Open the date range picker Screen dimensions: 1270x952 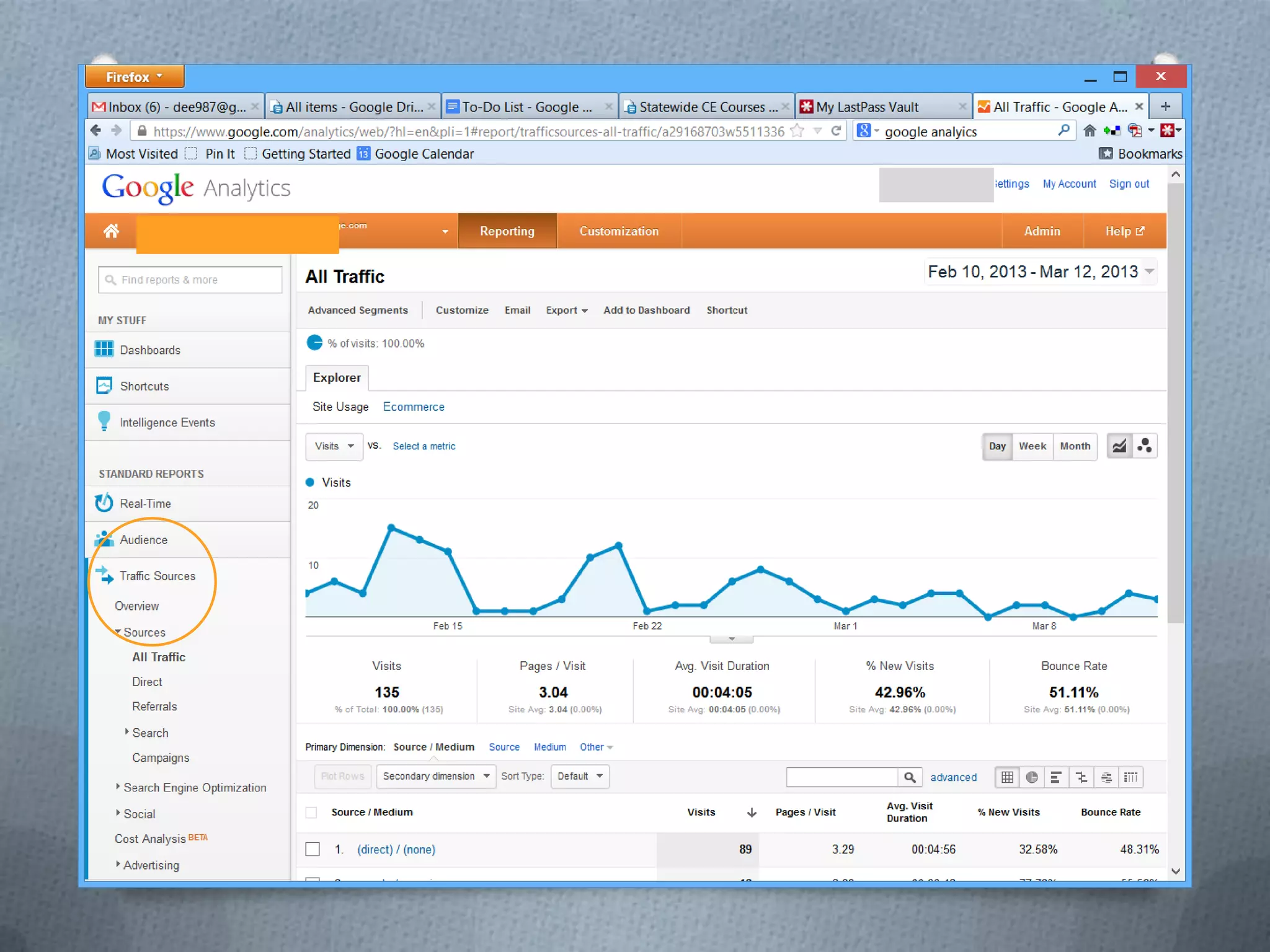click(1041, 271)
